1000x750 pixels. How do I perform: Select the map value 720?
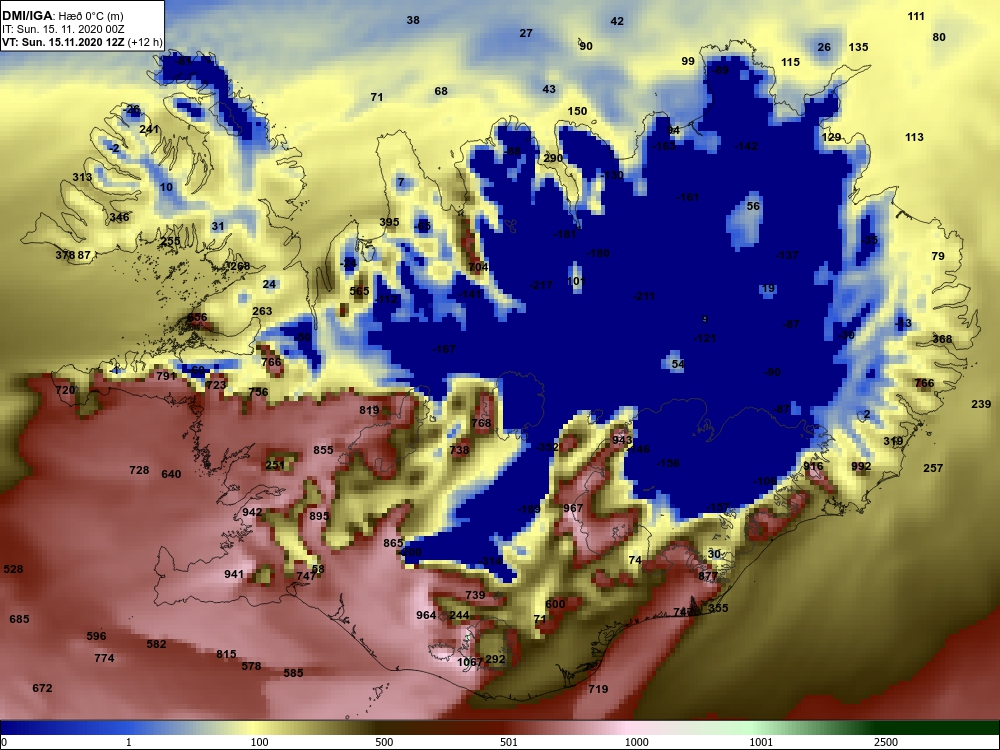[65, 390]
